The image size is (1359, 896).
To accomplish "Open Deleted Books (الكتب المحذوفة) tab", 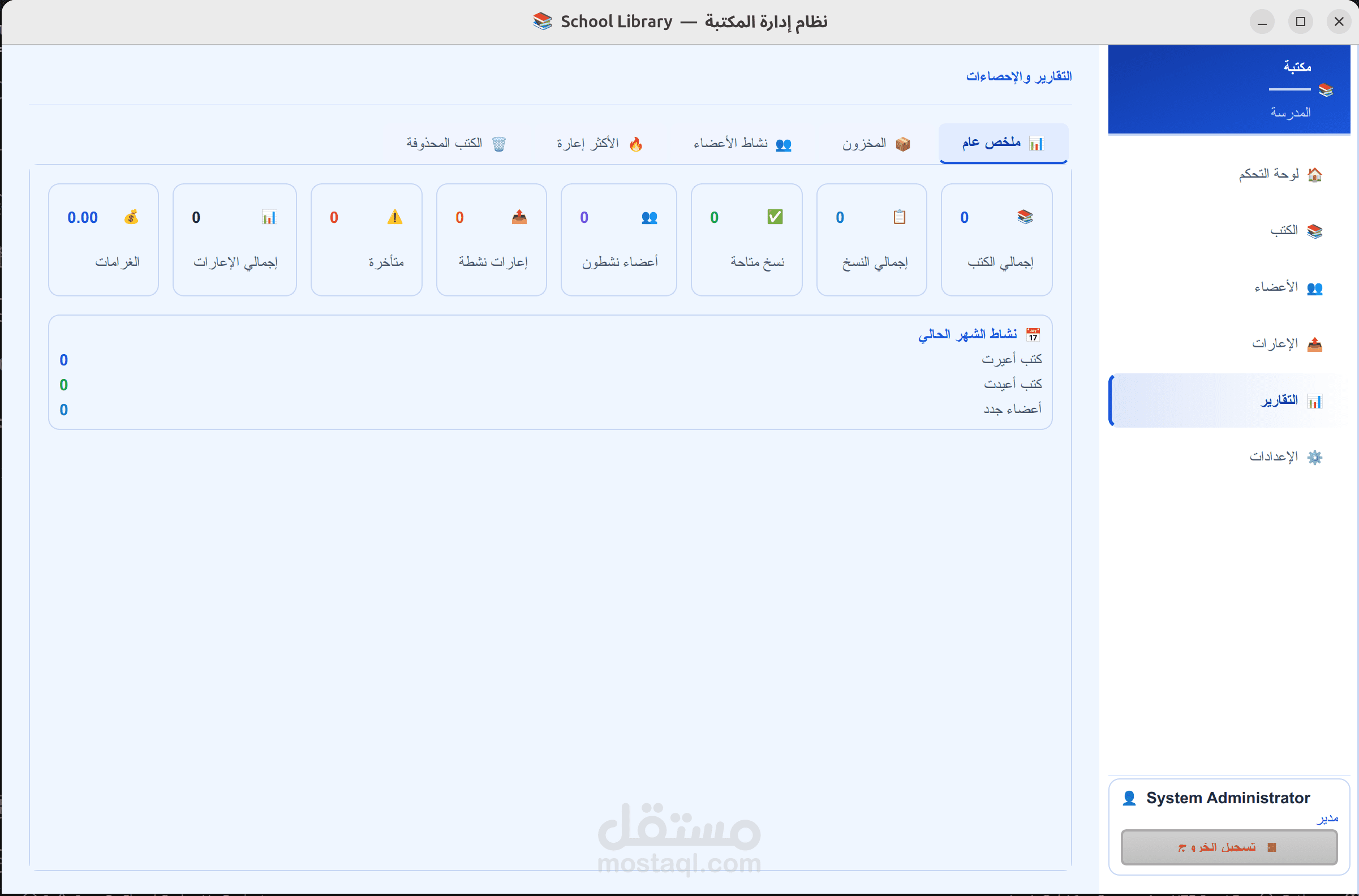I will point(456,143).
